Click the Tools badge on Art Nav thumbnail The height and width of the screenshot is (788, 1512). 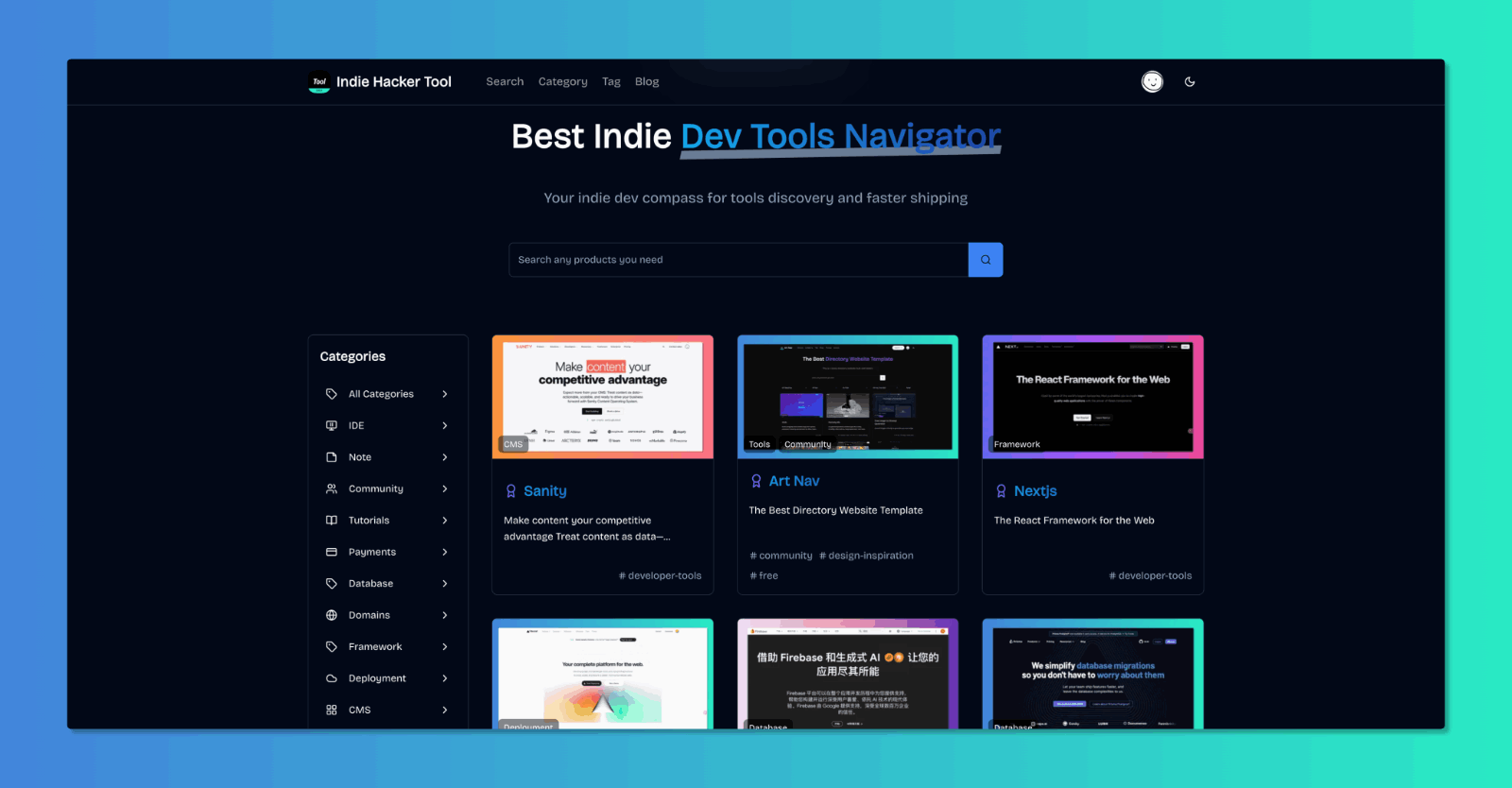pyautogui.click(x=760, y=444)
